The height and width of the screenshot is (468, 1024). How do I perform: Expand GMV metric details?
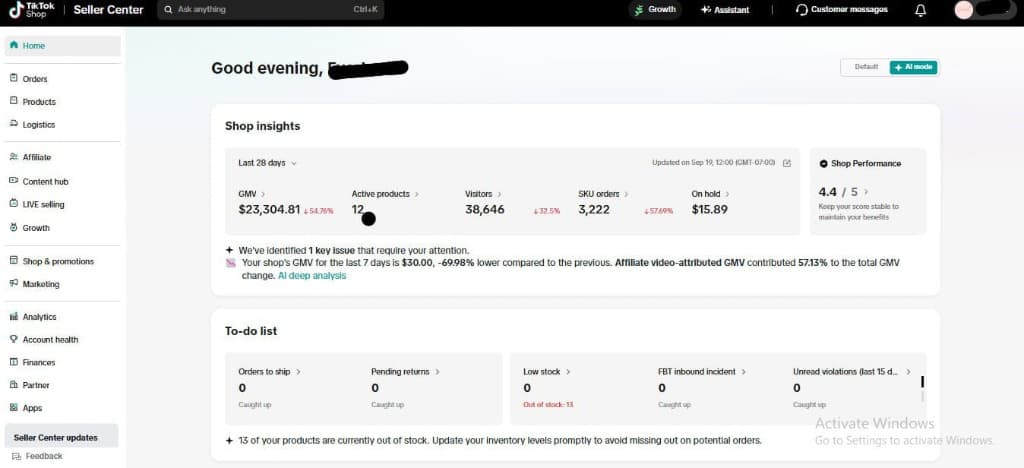click(x=263, y=194)
